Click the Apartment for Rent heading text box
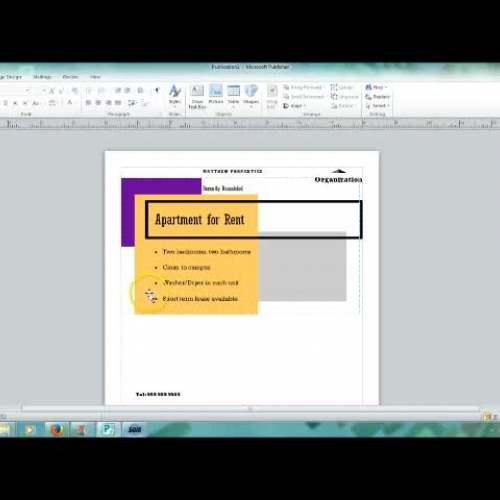The height and width of the screenshot is (500, 500). tap(253, 219)
